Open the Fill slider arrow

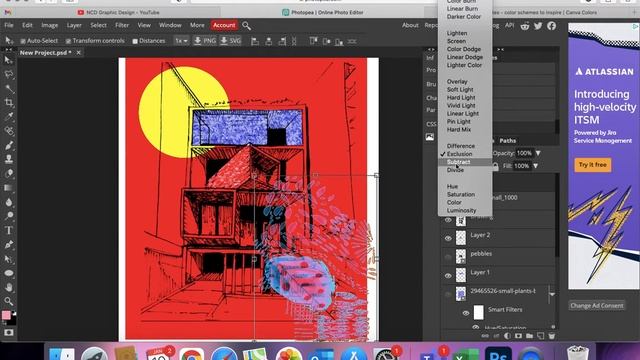[535, 166]
